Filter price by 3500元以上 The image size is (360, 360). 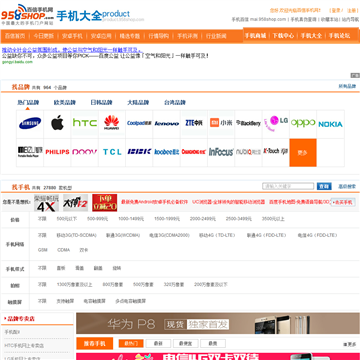(273, 219)
